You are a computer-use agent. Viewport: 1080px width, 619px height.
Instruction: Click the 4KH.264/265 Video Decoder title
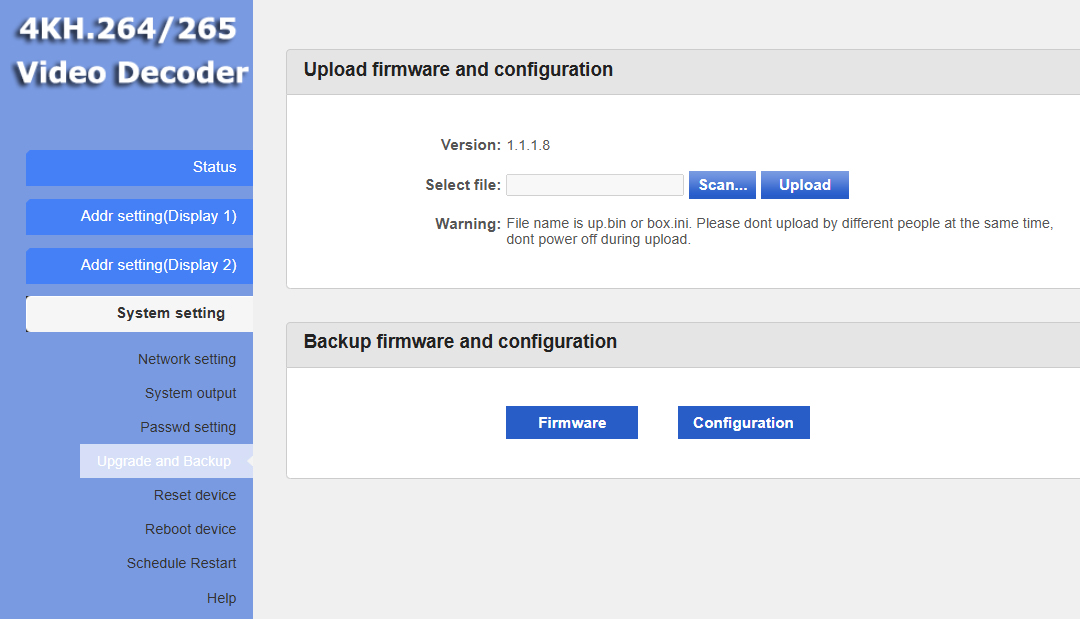tap(131, 51)
